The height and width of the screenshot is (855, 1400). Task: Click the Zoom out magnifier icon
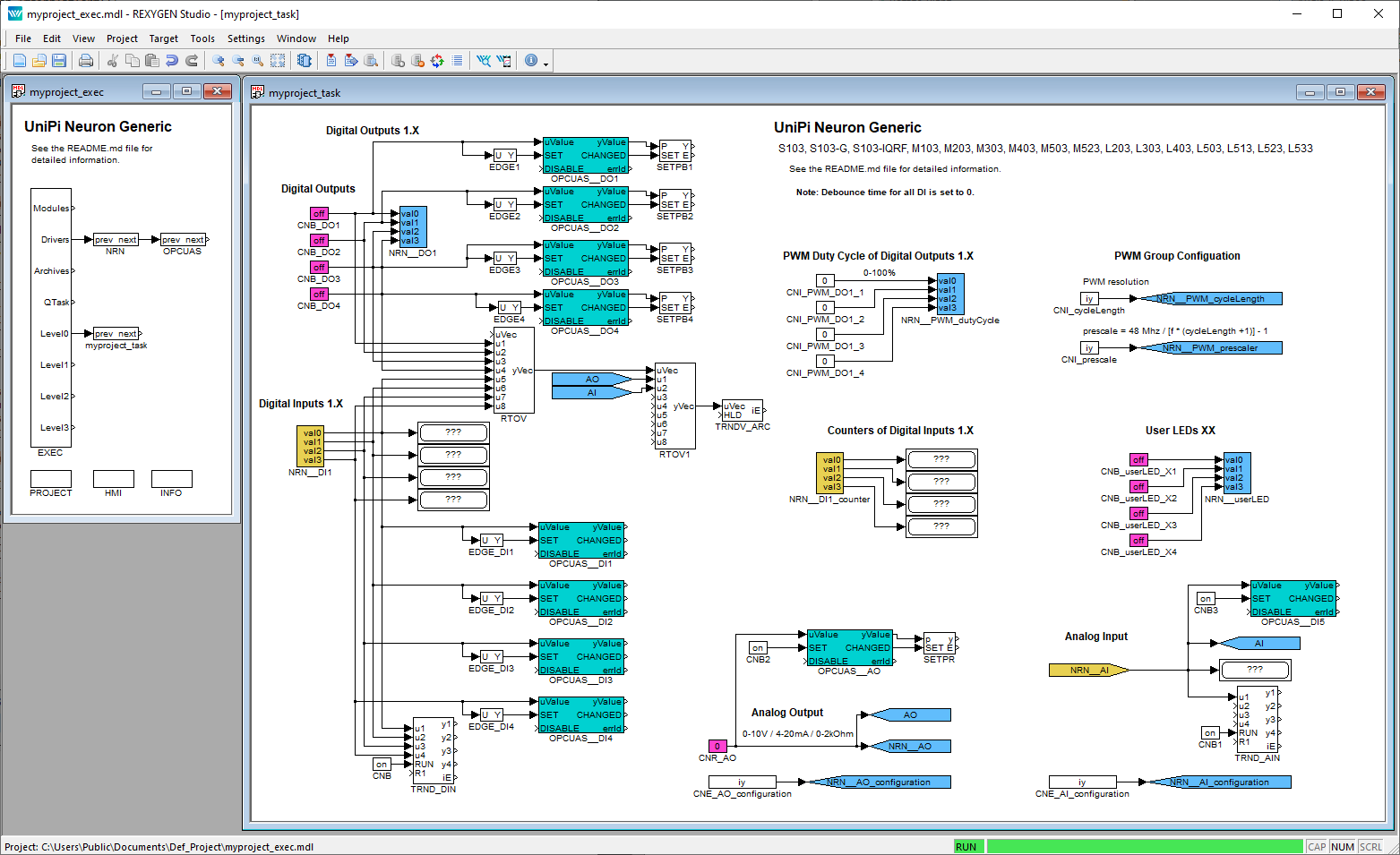click(x=237, y=61)
